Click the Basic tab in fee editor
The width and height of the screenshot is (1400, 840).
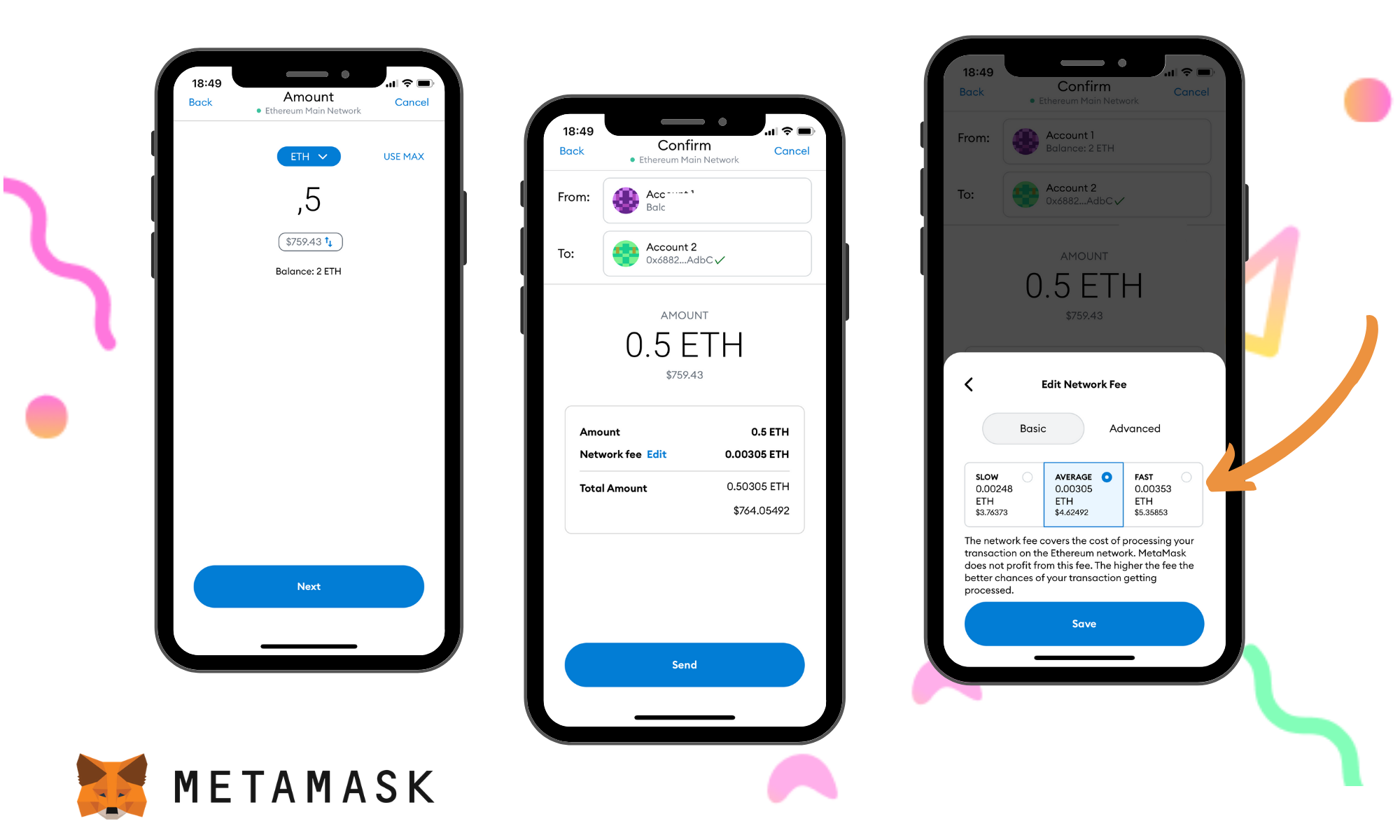[x=1032, y=428]
